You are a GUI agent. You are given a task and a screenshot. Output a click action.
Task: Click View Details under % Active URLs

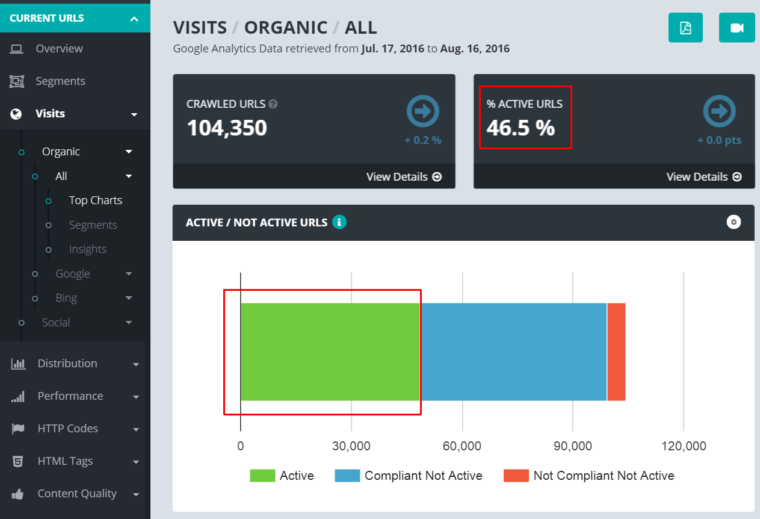pyautogui.click(x=704, y=177)
